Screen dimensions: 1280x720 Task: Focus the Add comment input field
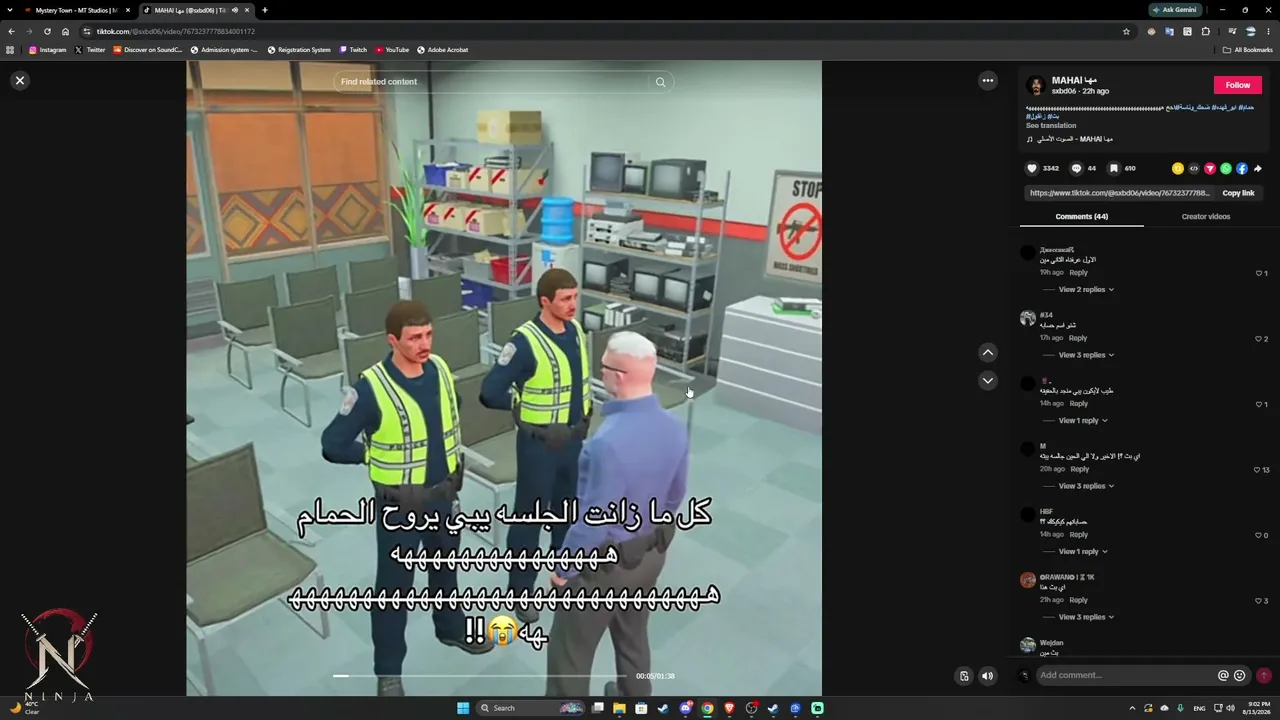coord(1125,676)
